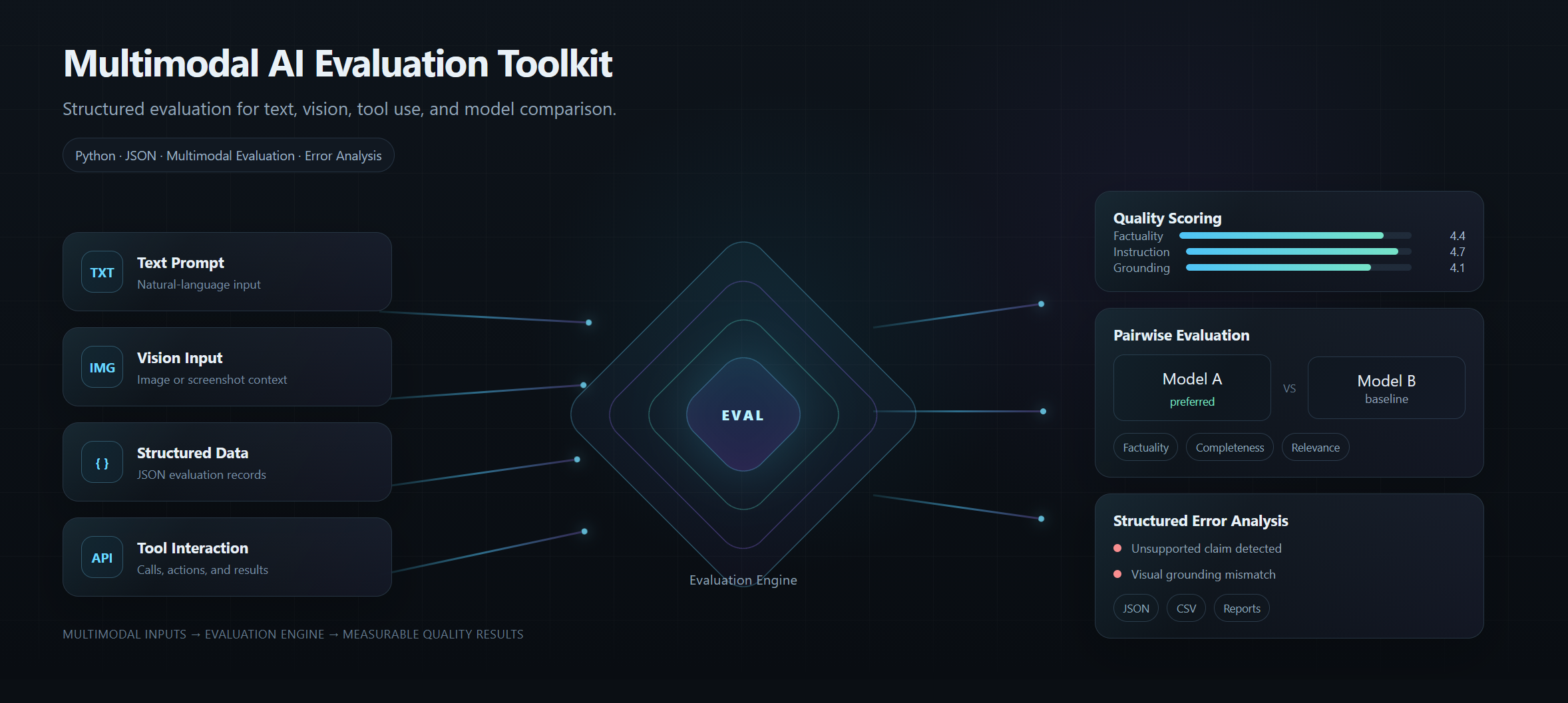The height and width of the screenshot is (703, 1568).
Task: Click red bullet beside Visual grounding mismatch
Action: coord(1117,574)
